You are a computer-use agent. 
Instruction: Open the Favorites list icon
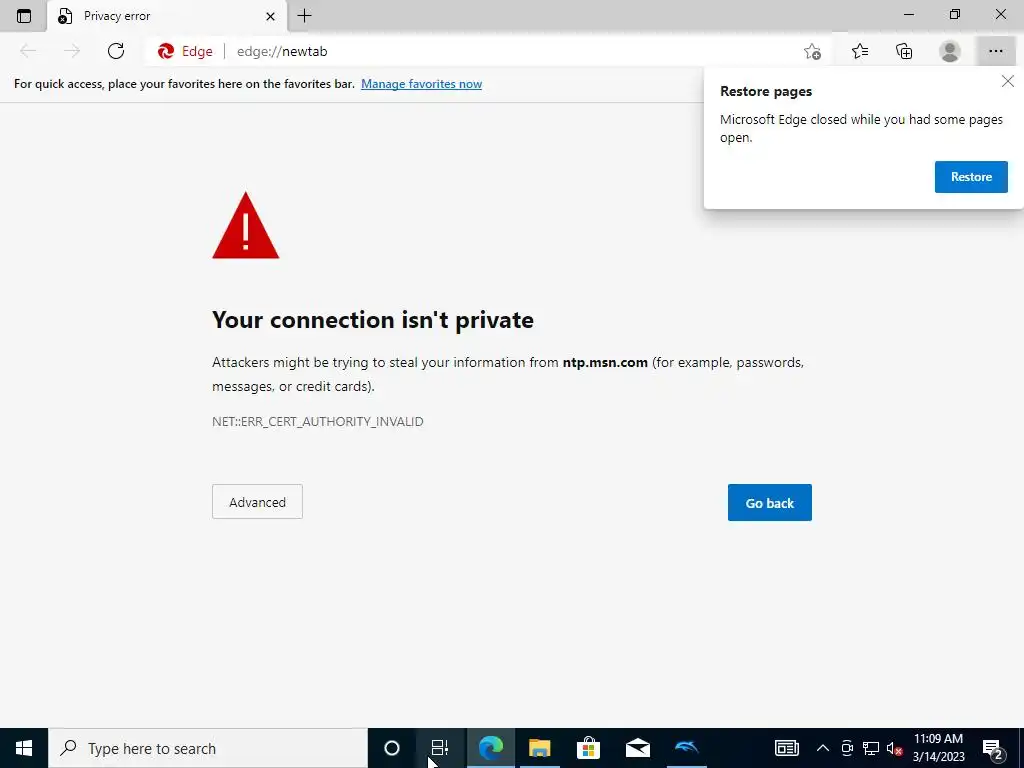click(860, 51)
